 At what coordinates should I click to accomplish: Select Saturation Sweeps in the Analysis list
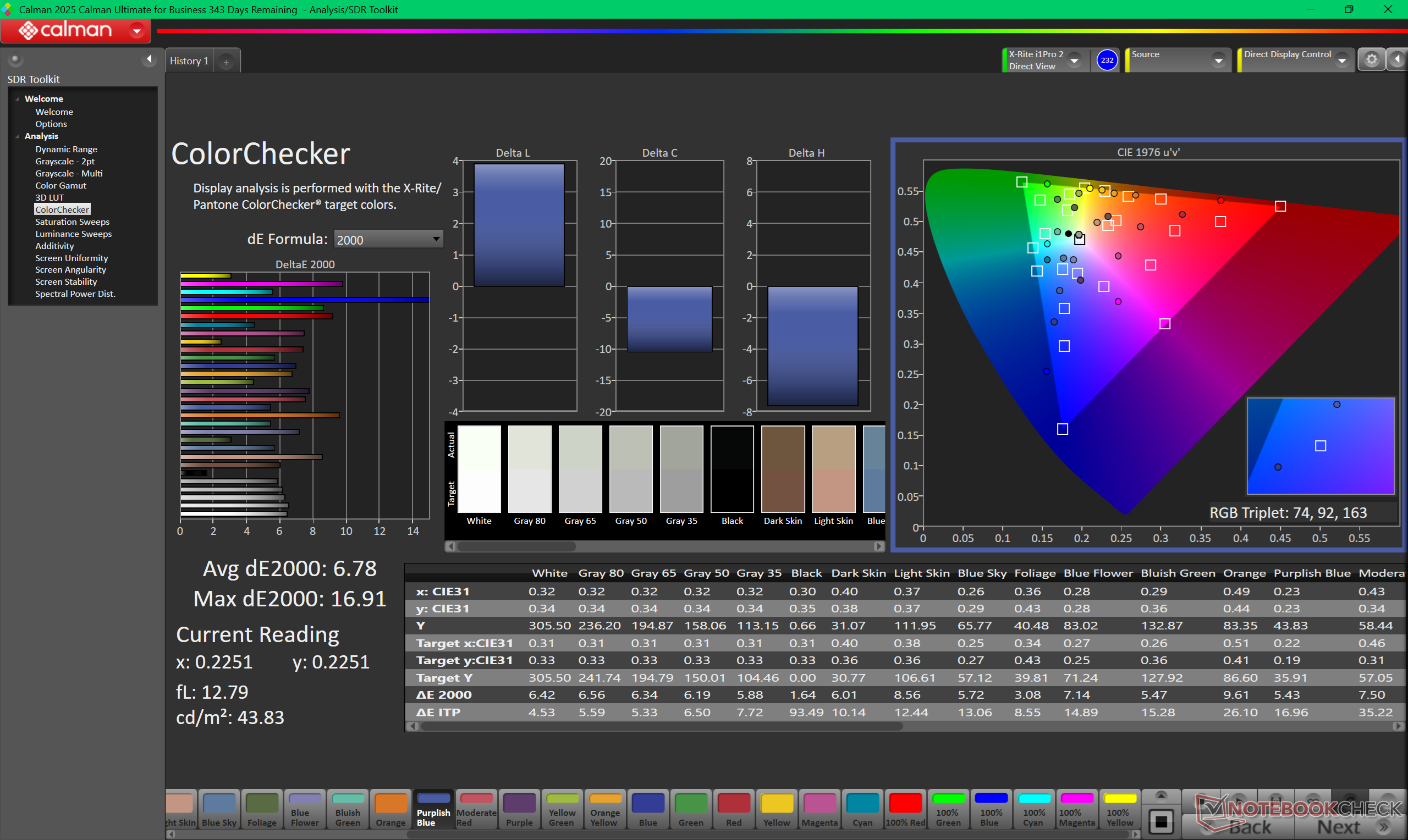(x=73, y=222)
